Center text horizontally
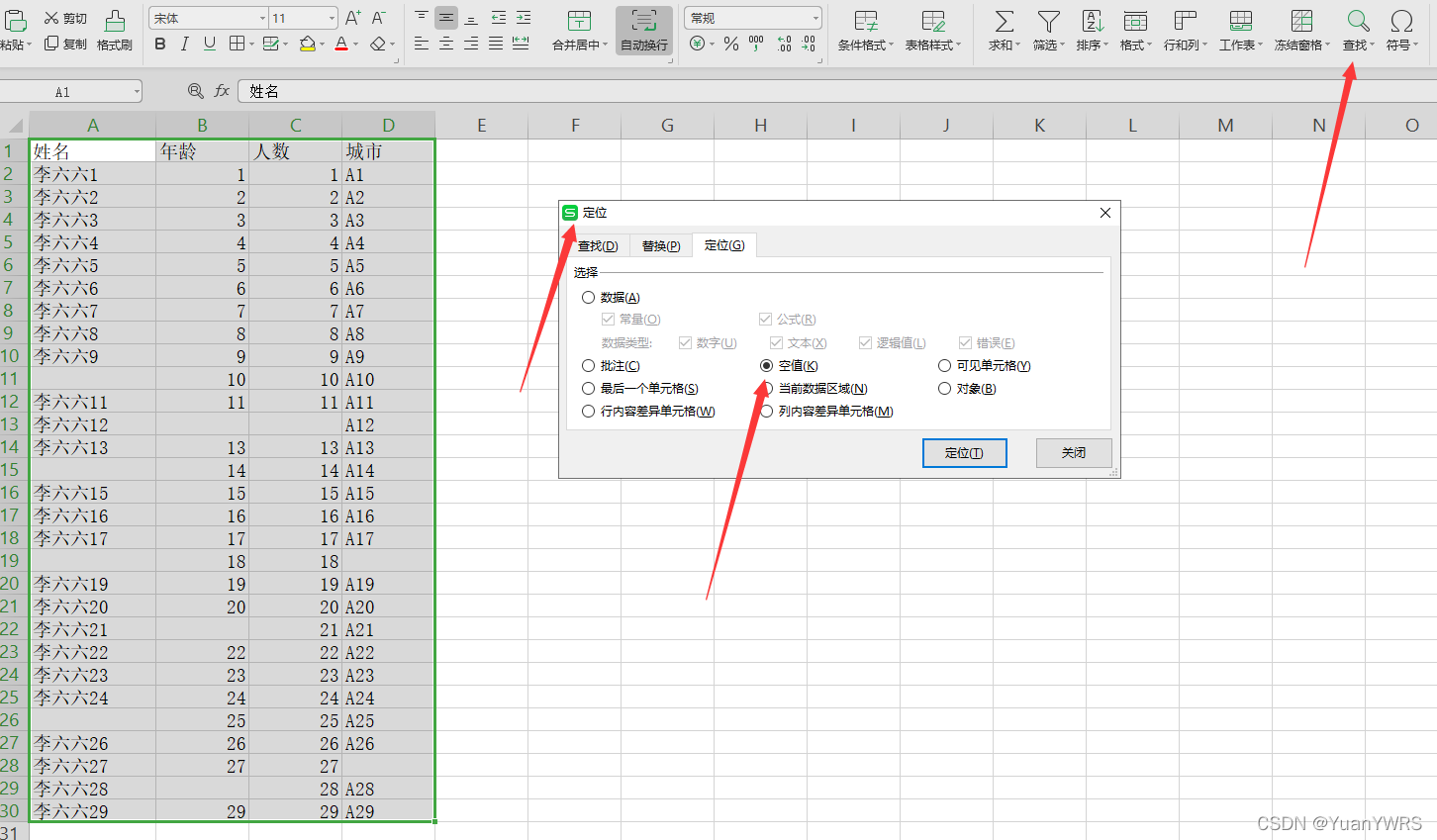Image resolution: width=1437 pixels, height=840 pixels. coord(446,44)
